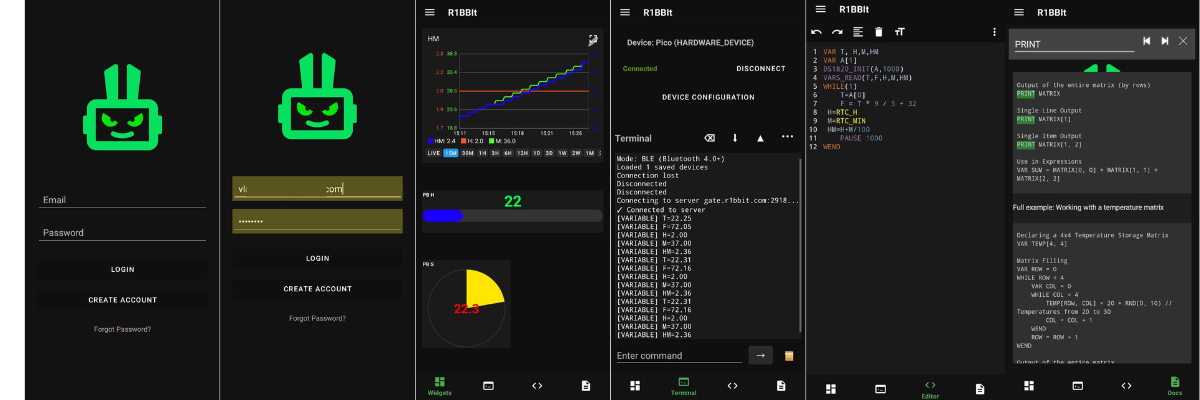Switch to the Widgets tab
Image resolution: width=1200 pixels, height=400 pixels.
(440, 387)
